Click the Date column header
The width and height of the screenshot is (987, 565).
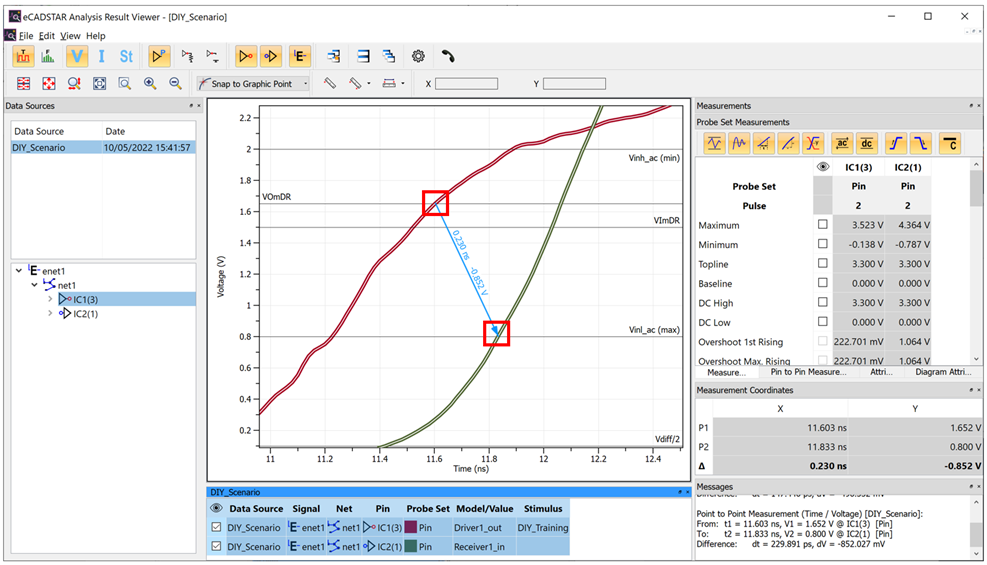click(x=149, y=131)
